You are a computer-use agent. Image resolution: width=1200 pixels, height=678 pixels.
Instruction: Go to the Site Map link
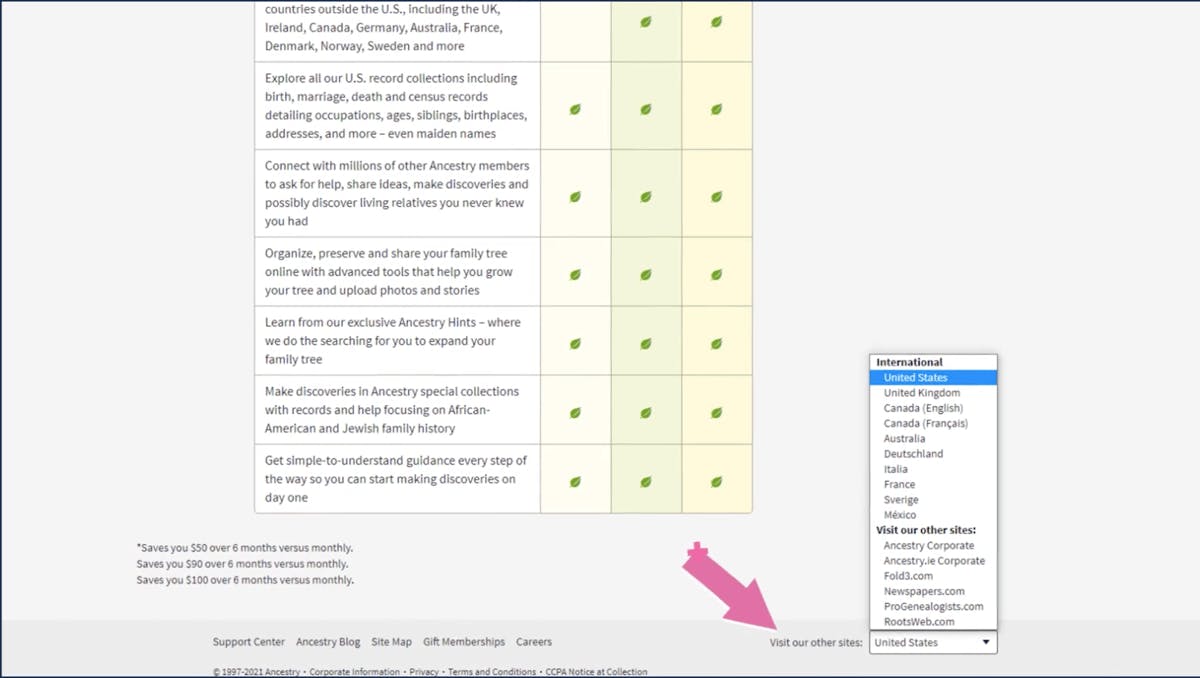(391, 642)
